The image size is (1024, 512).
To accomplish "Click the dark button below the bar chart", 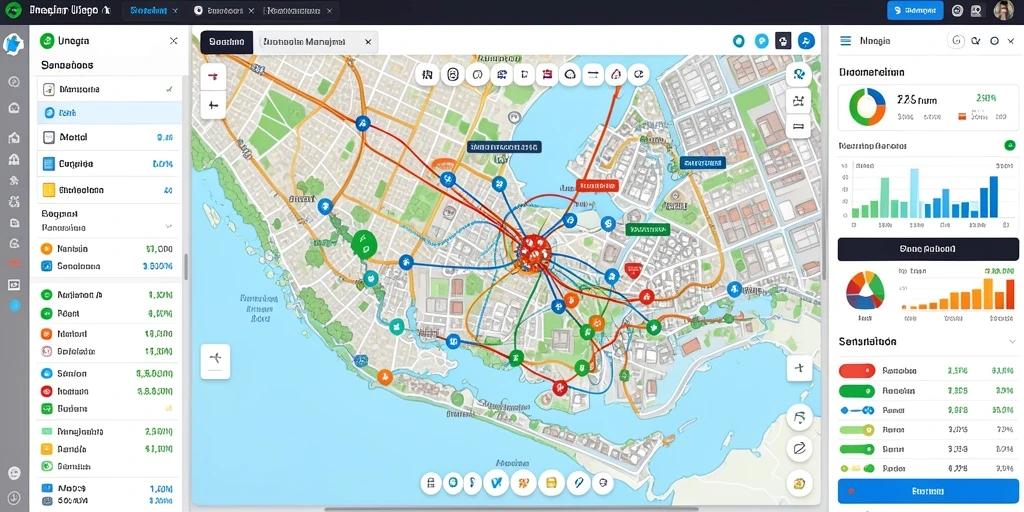I will (928, 249).
